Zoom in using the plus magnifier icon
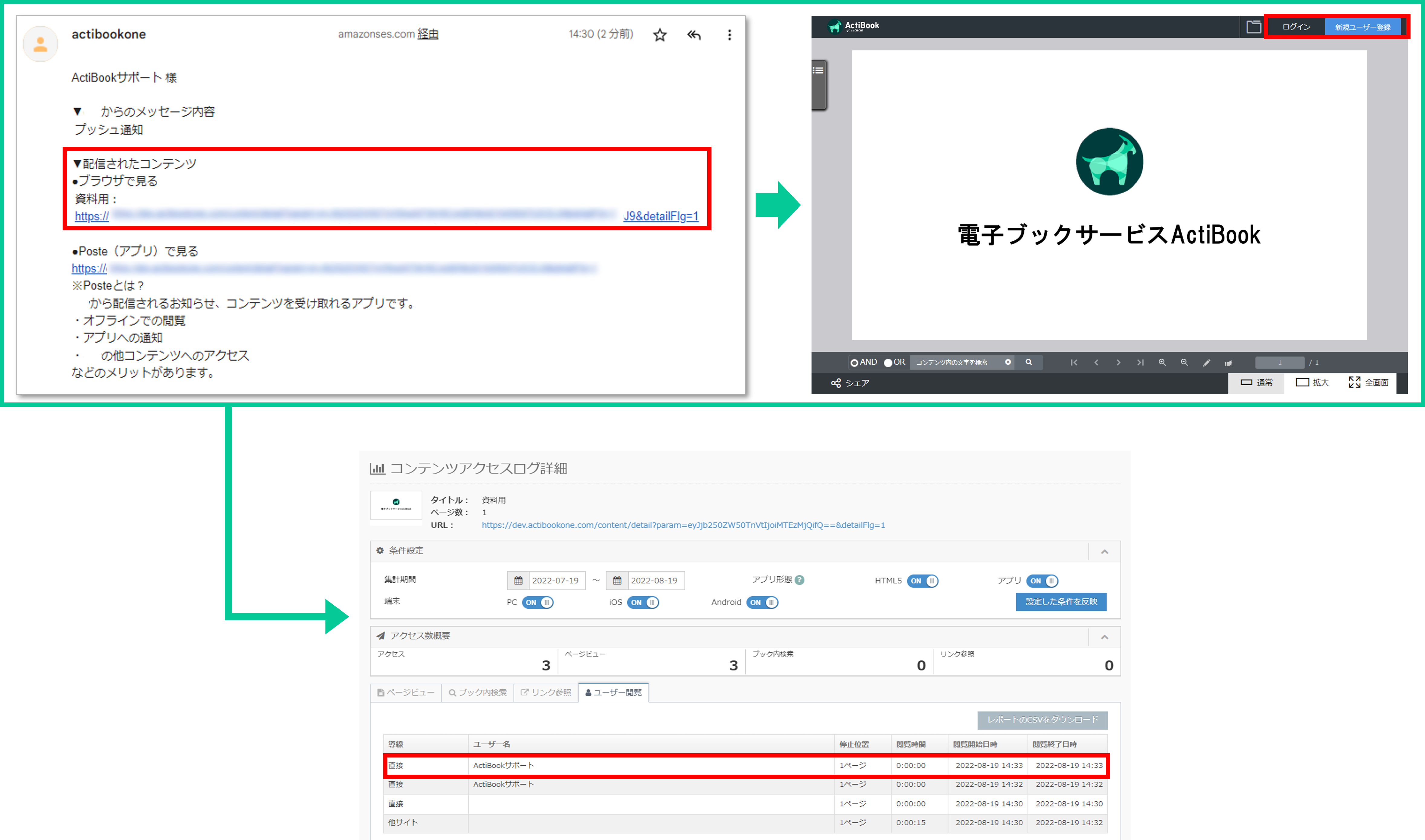The width and height of the screenshot is (1425, 840). pos(1162,362)
